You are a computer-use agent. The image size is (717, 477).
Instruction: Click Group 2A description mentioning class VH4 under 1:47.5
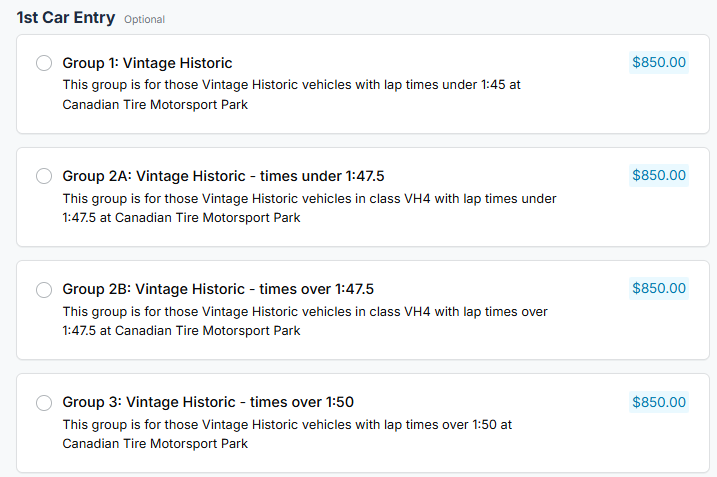[x=309, y=208]
